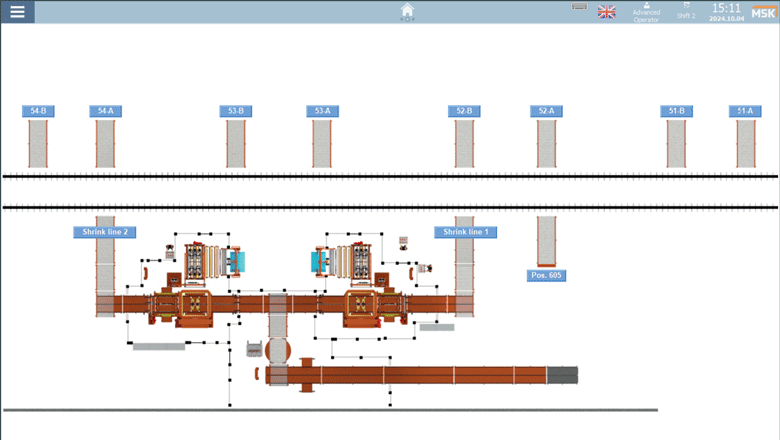The height and width of the screenshot is (440, 780).
Task: Select station label 52-B
Action: click(464, 112)
